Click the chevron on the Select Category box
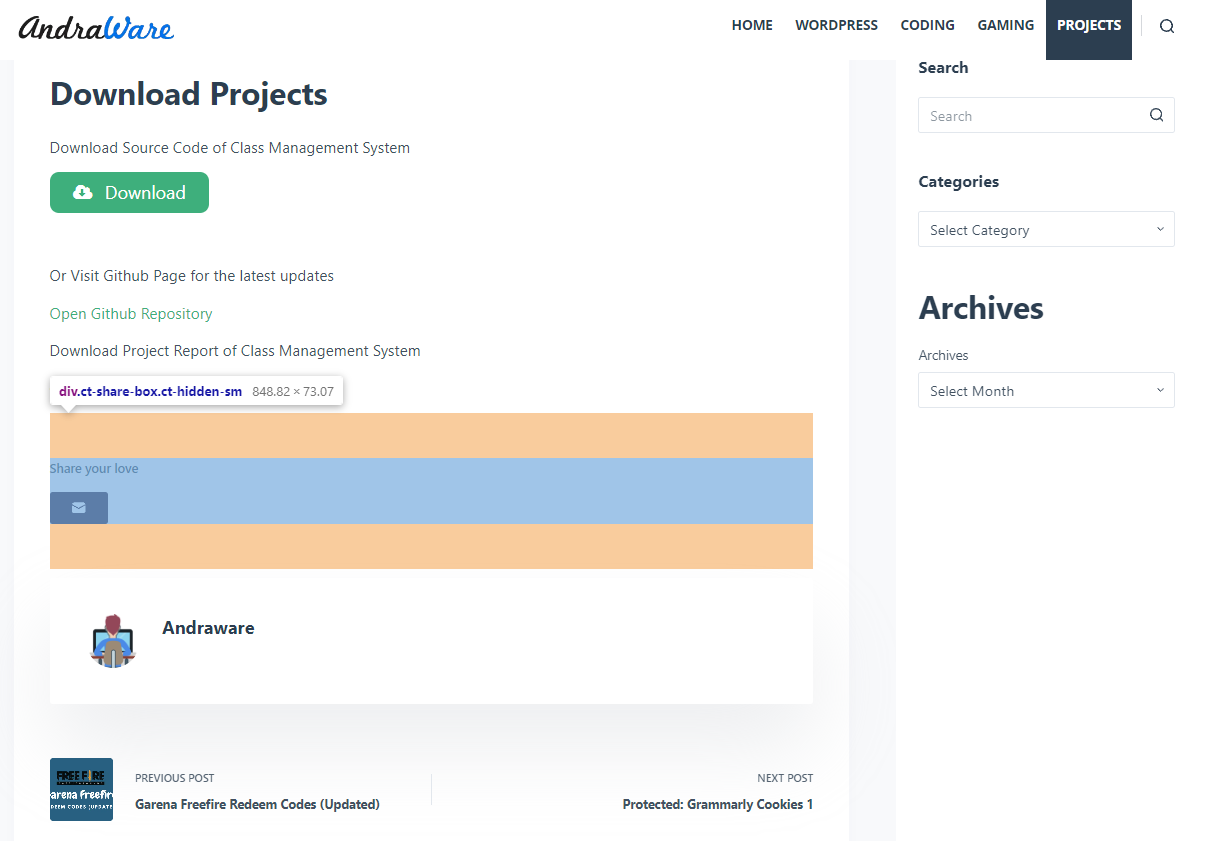This screenshot has height=841, width=1226. (x=1159, y=229)
